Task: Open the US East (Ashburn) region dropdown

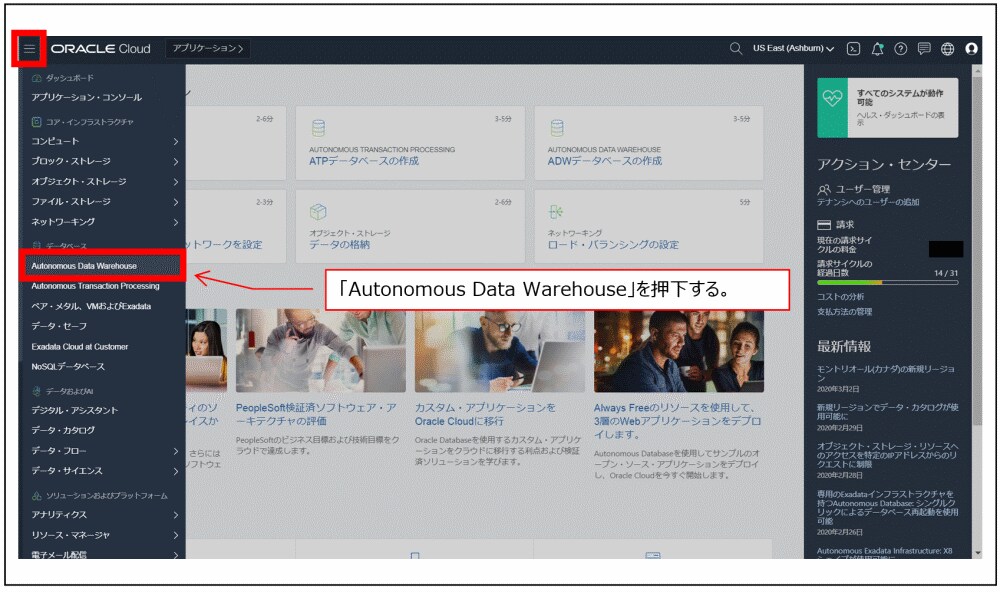Action: [x=793, y=48]
